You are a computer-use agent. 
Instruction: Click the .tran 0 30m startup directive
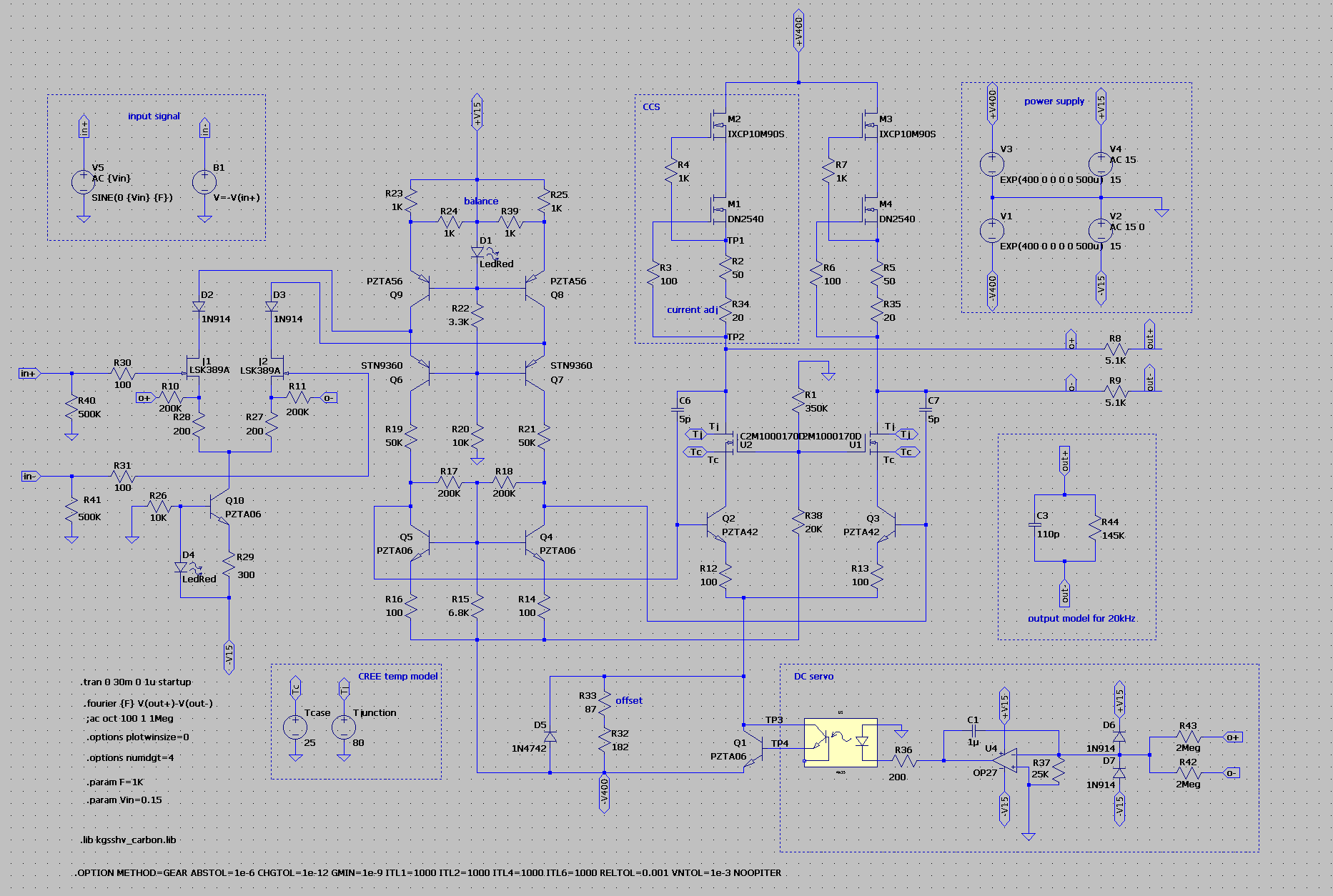click(136, 682)
